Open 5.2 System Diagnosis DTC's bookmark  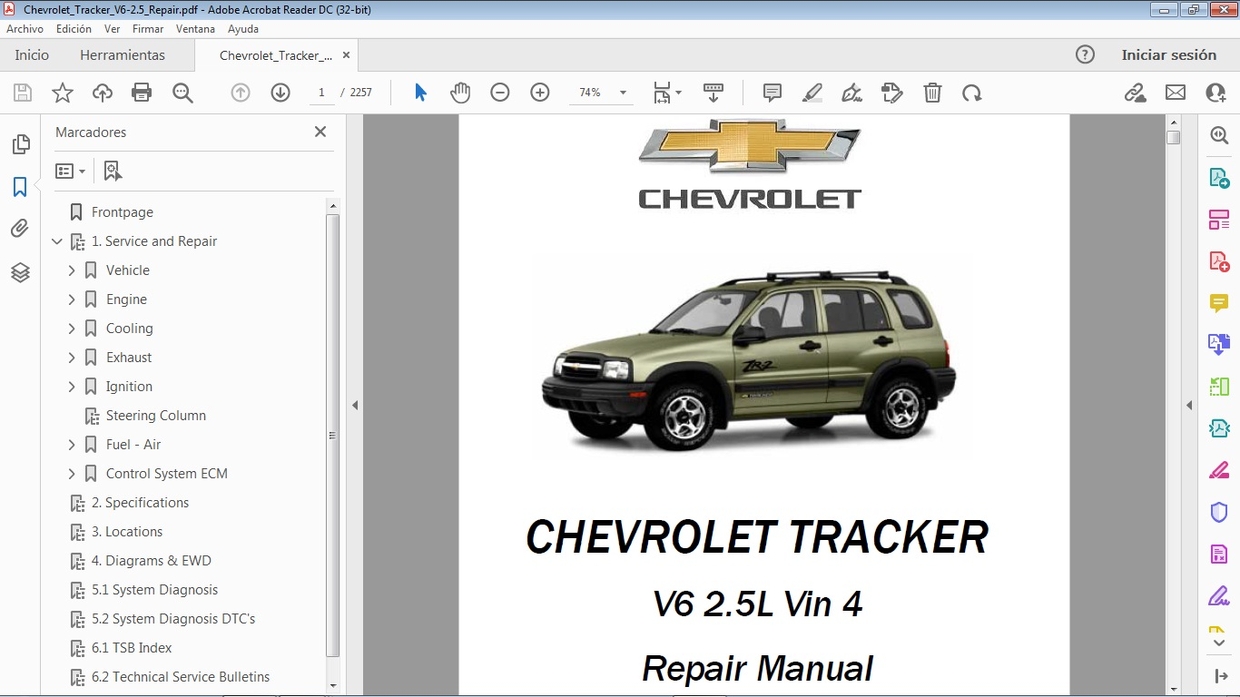(173, 618)
